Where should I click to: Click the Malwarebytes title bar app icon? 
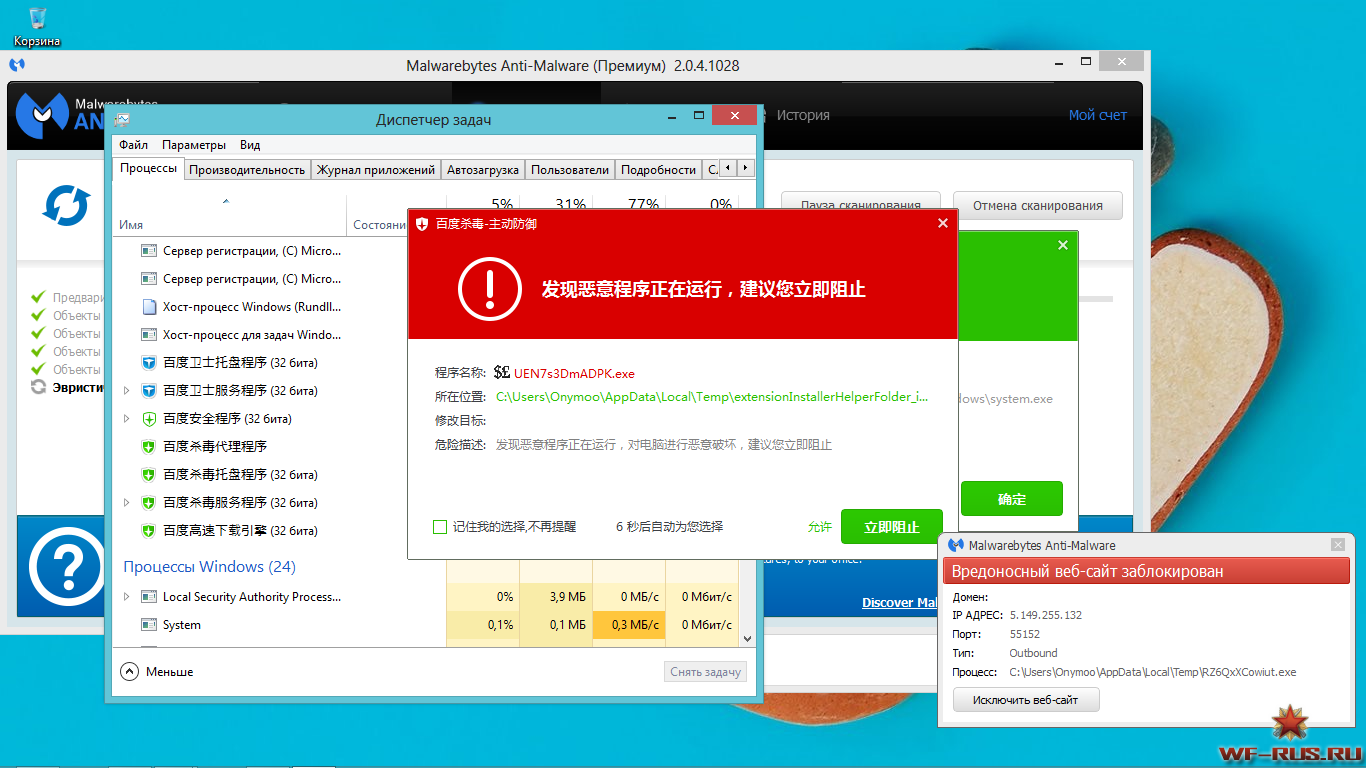coord(17,65)
